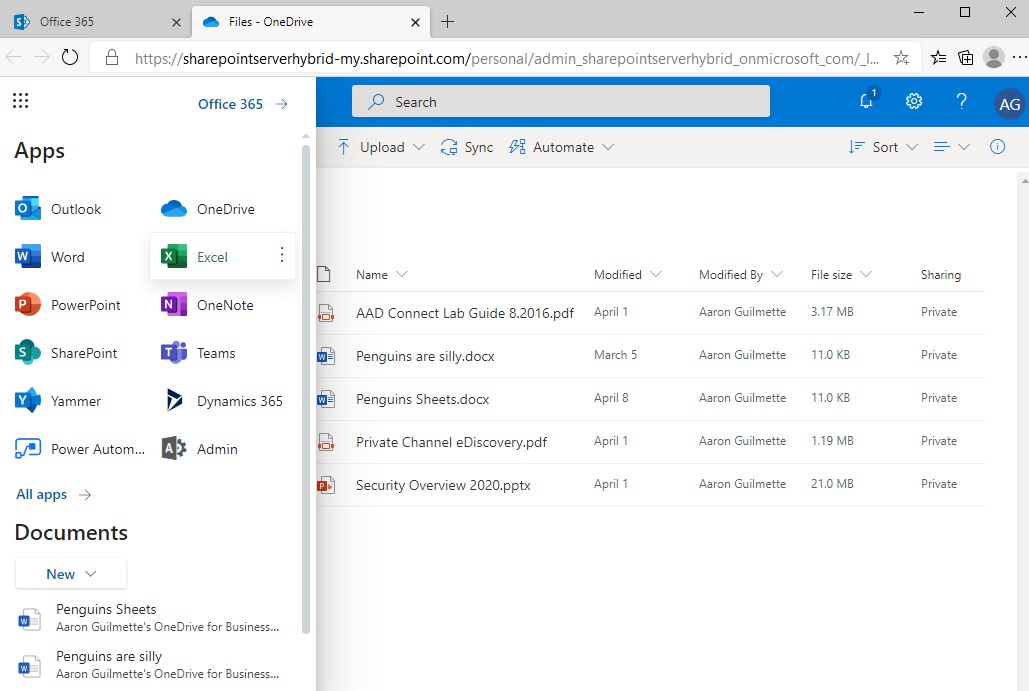Go to Office 365 home link
1029x691 pixels.
tap(243, 104)
